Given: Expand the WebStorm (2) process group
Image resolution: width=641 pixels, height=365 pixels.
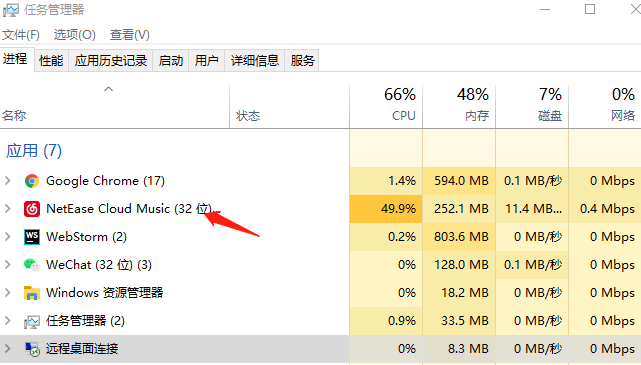Looking at the screenshot, I should (7, 236).
